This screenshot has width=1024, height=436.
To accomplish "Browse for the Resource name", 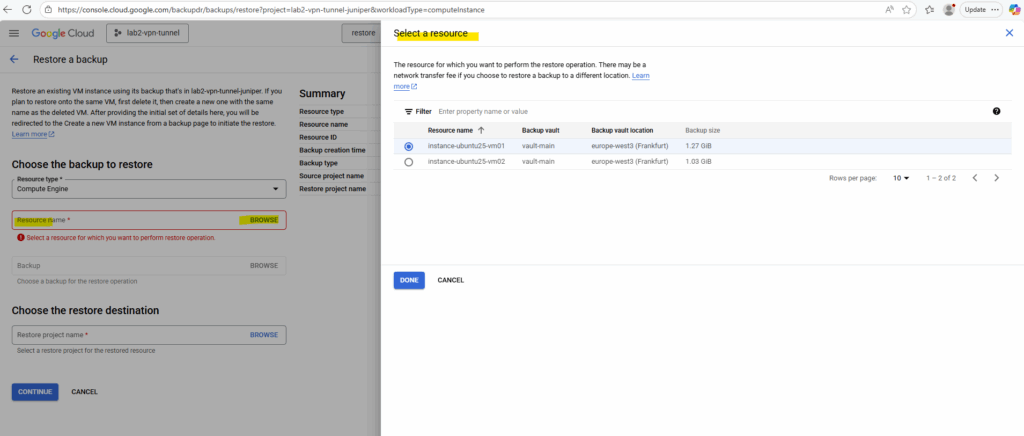I will (264, 220).
